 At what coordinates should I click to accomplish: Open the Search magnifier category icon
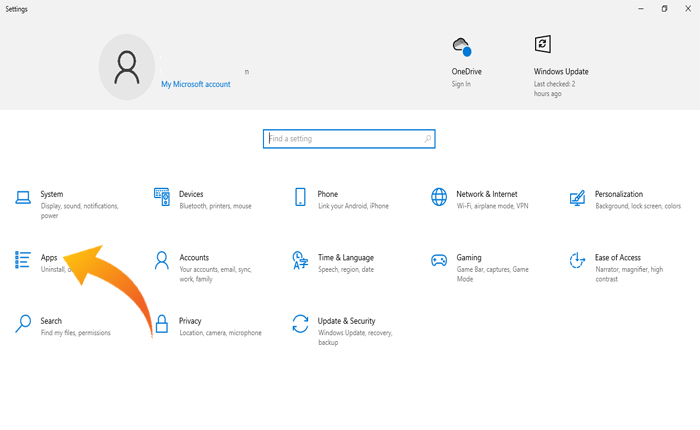tap(23, 323)
